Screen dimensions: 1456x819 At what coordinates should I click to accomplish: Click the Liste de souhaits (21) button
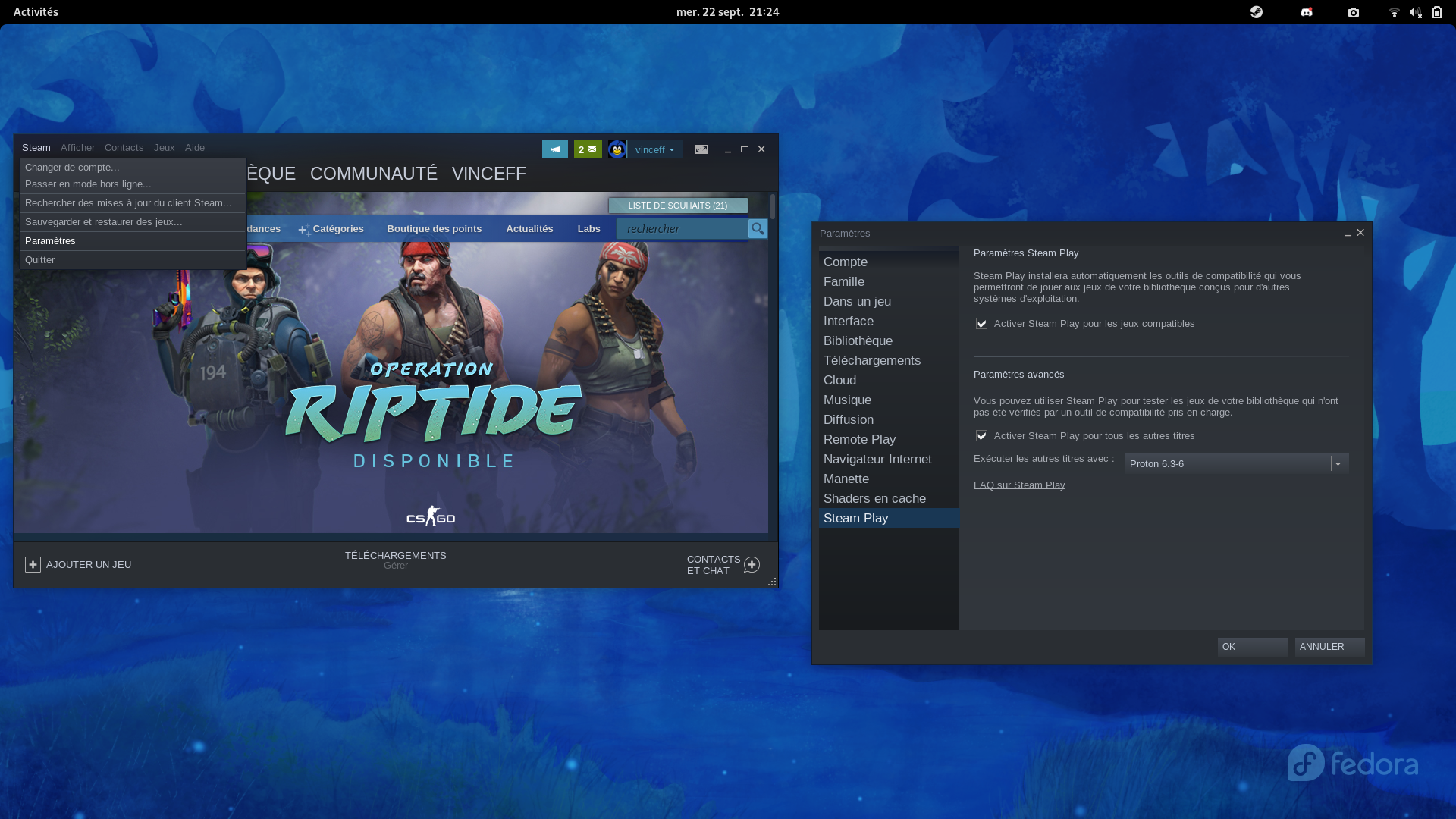(x=678, y=206)
